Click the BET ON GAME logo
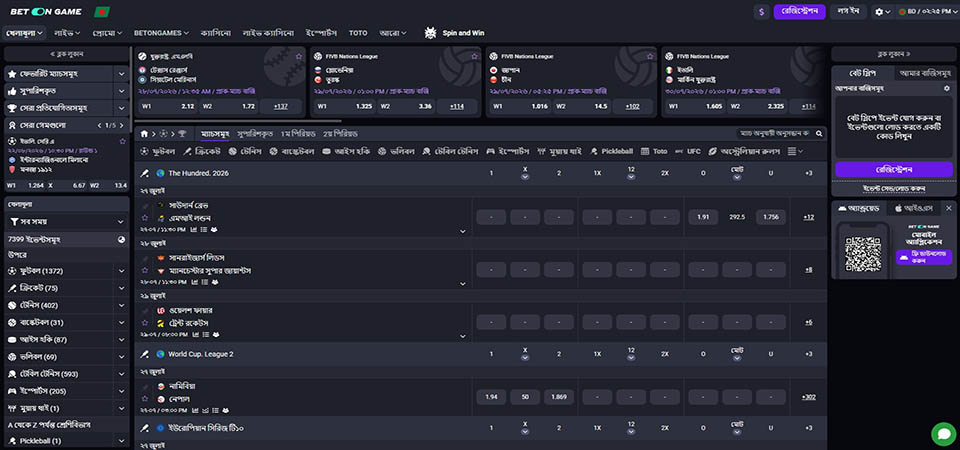The height and width of the screenshot is (450, 960). (46, 12)
